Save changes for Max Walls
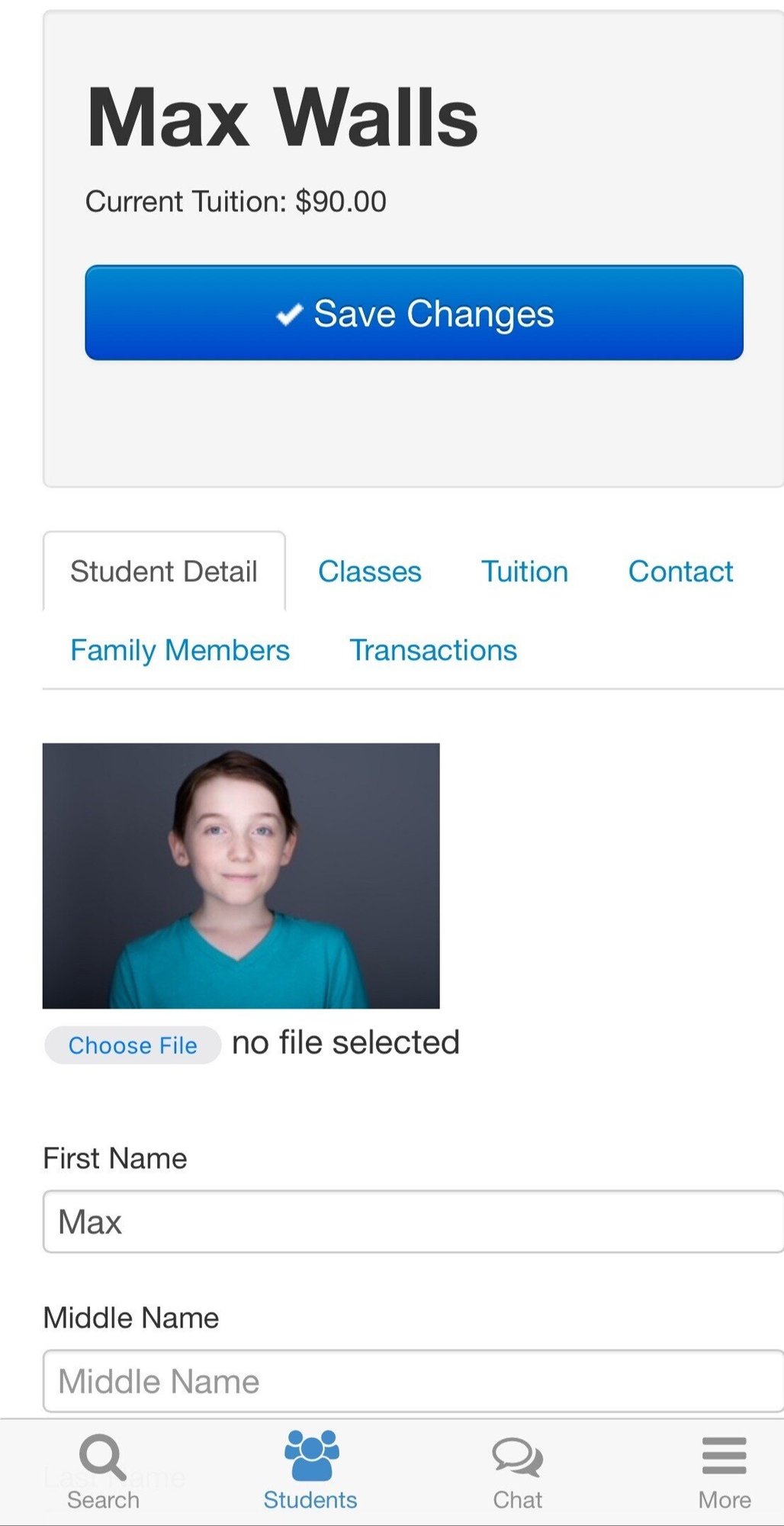The height and width of the screenshot is (1526, 784). point(414,313)
